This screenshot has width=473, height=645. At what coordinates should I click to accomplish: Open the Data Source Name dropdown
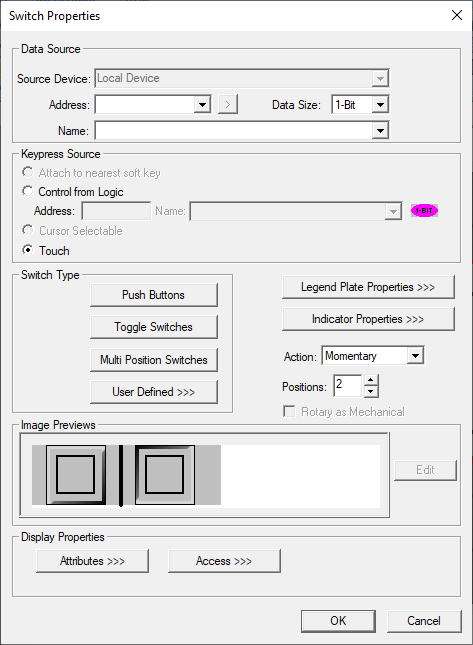pos(380,131)
